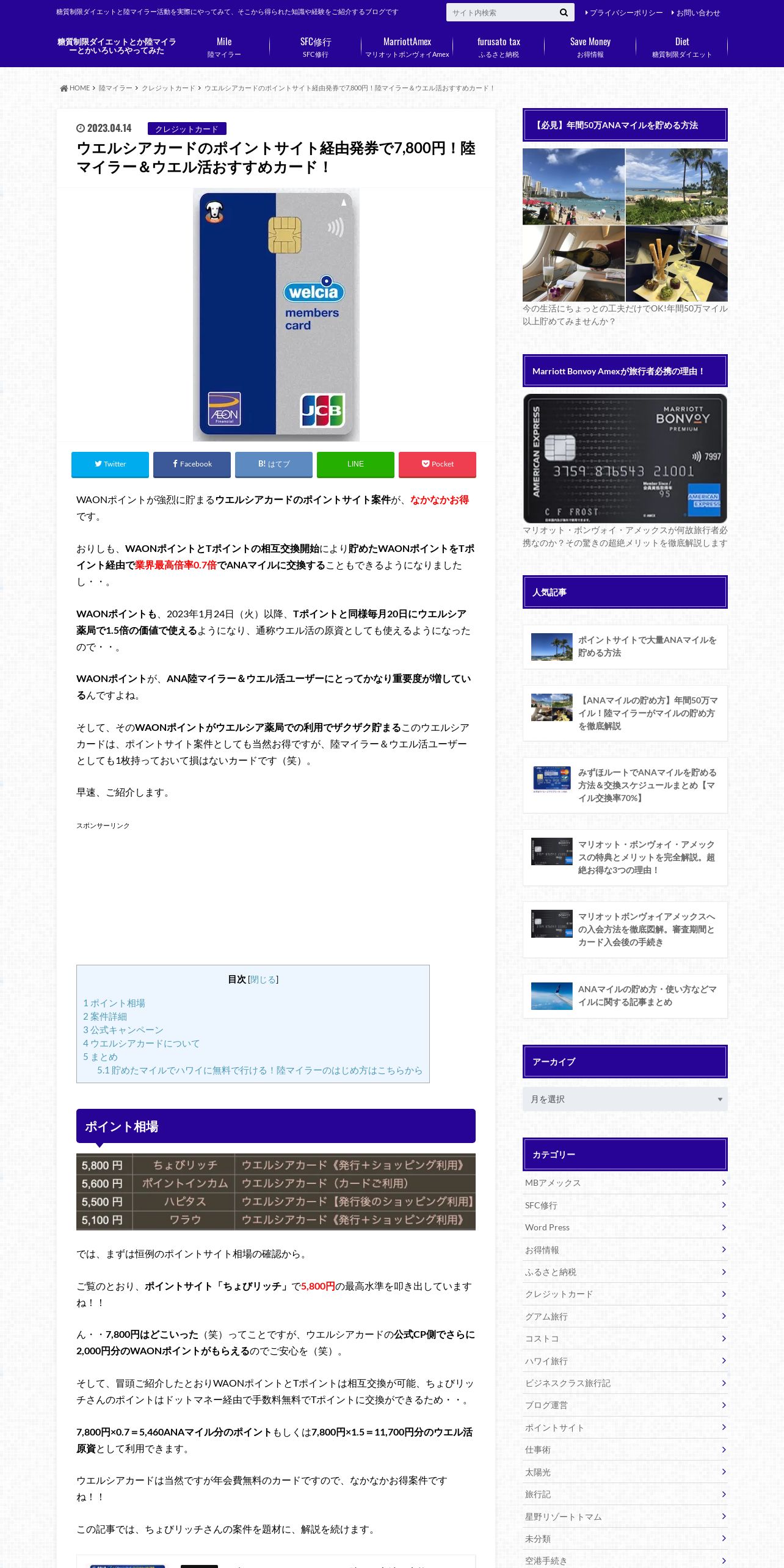The height and width of the screenshot is (1568, 784).
Task: Open the SFC修行 menu item
Action: pyautogui.click(x=316, y=47)
